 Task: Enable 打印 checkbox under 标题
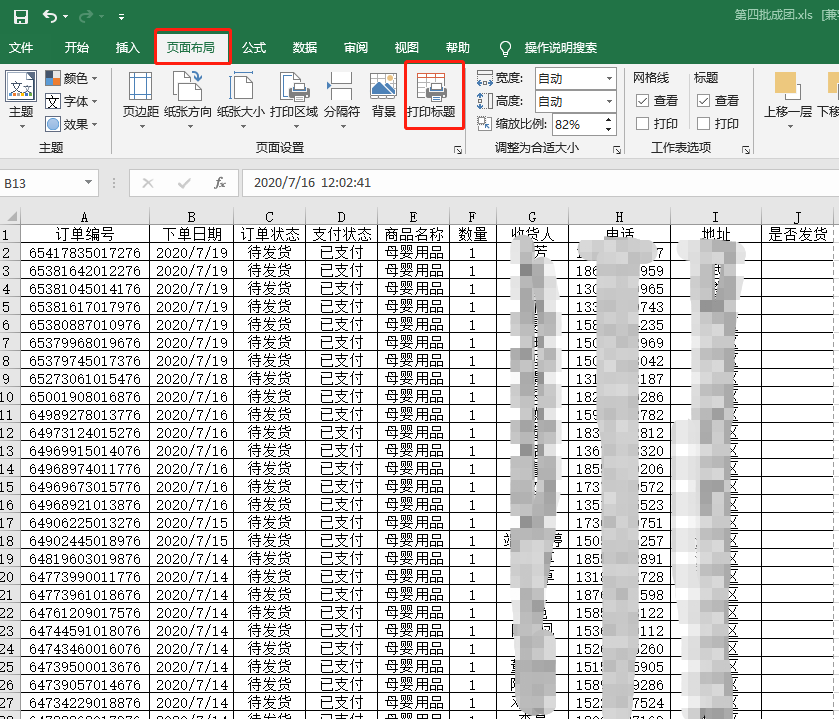(x=703, y=123)
